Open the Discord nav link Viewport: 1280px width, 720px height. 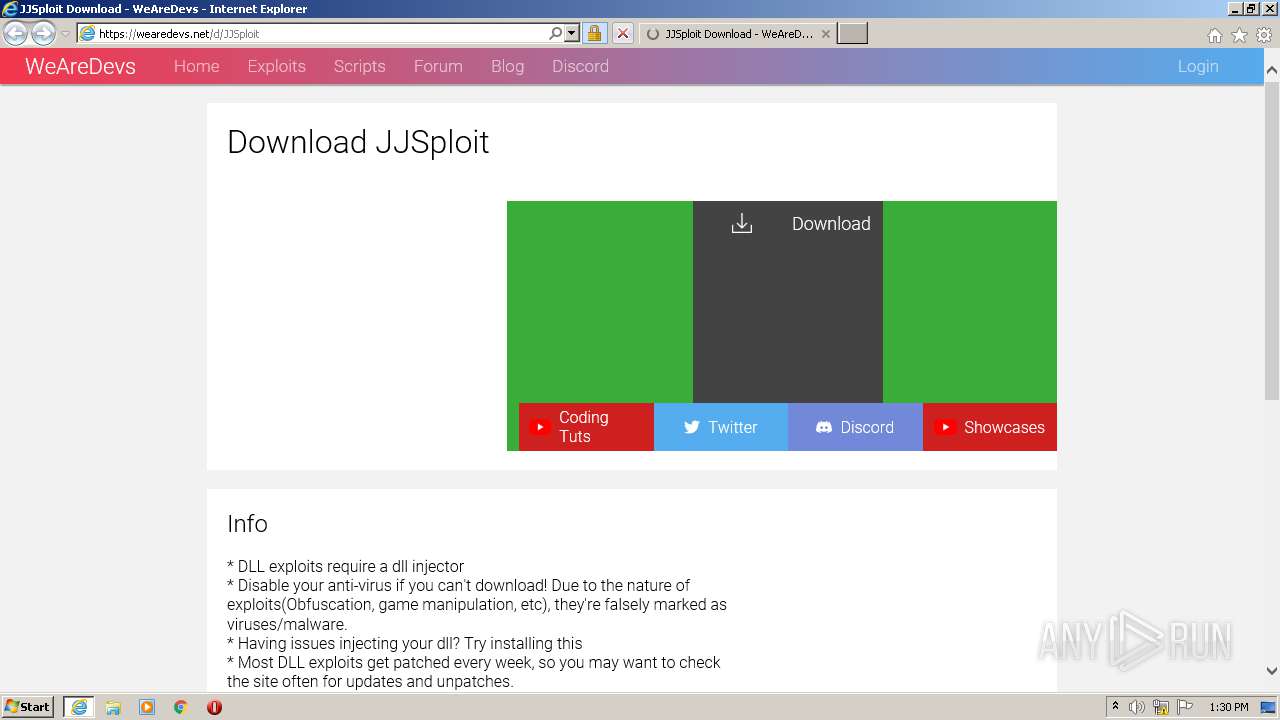click(x=580, y=66)
